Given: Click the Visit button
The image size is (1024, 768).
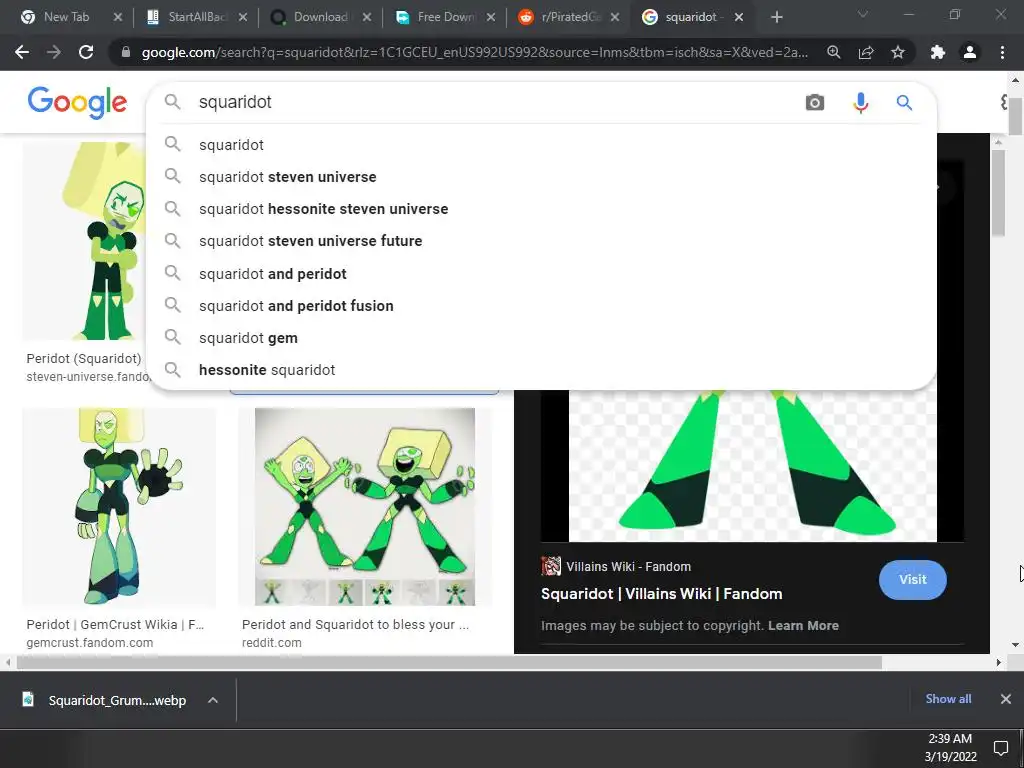Looking at the screenshot, I should [x=912, y=579].
